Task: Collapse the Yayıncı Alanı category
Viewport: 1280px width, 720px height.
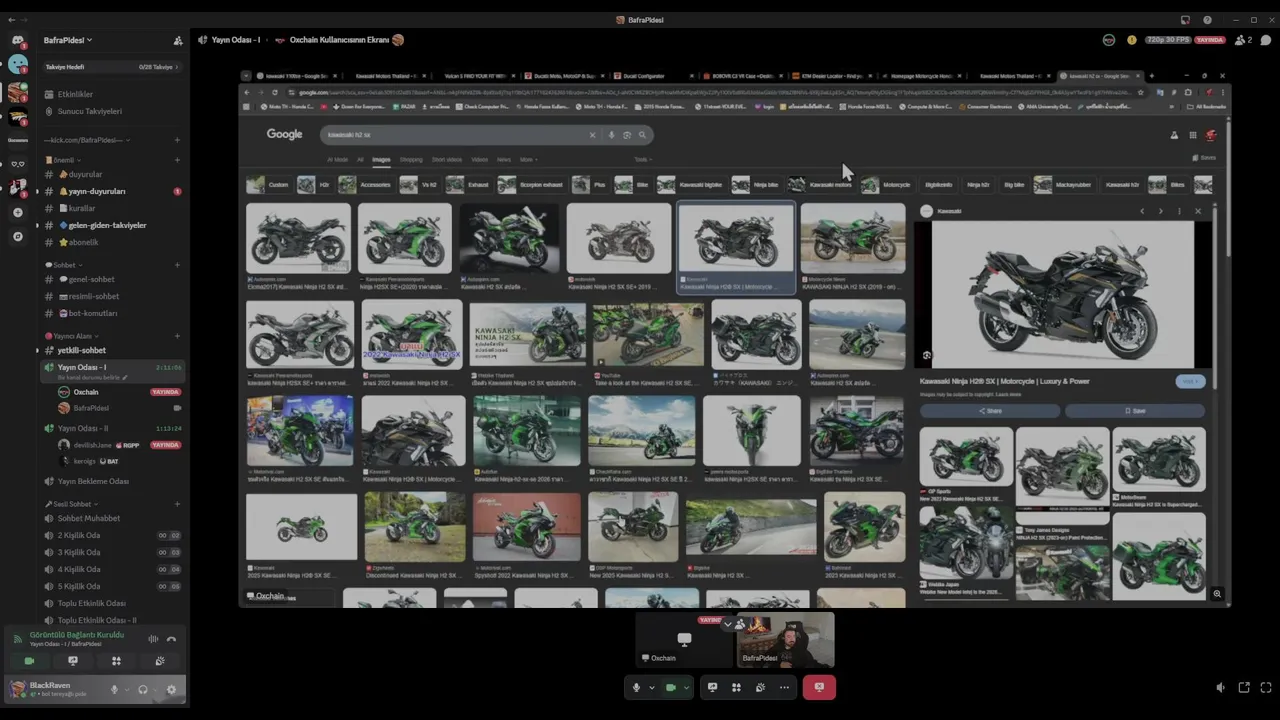Action: pos(72,336)
